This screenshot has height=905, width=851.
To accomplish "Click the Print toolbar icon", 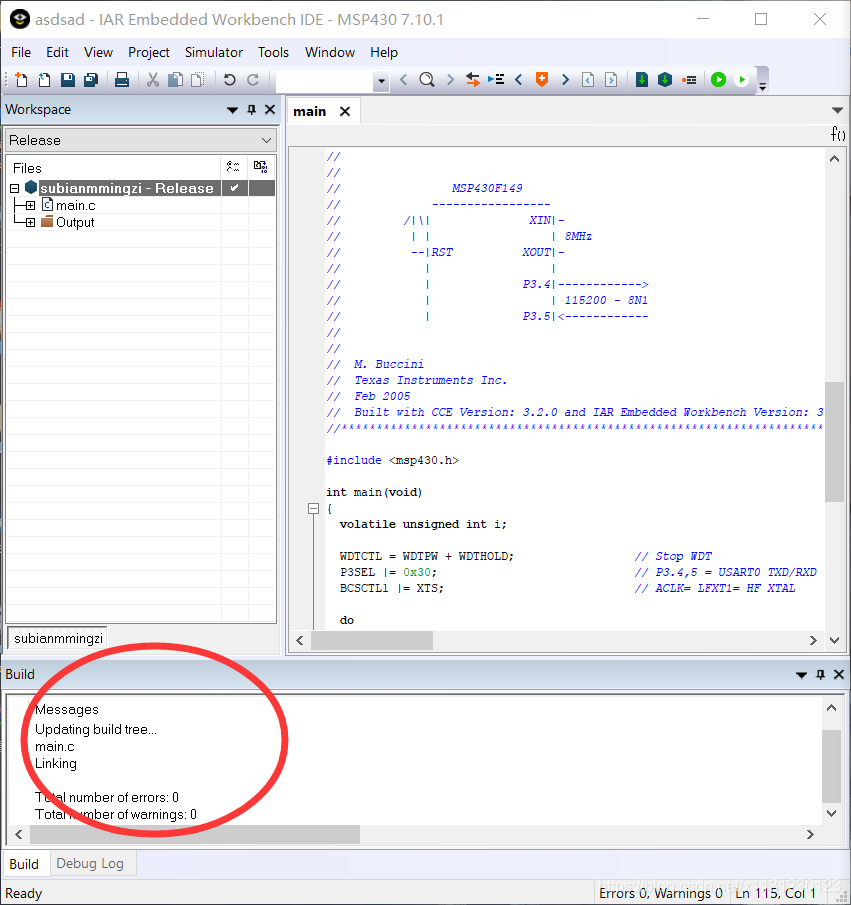I will coord(122,80).
